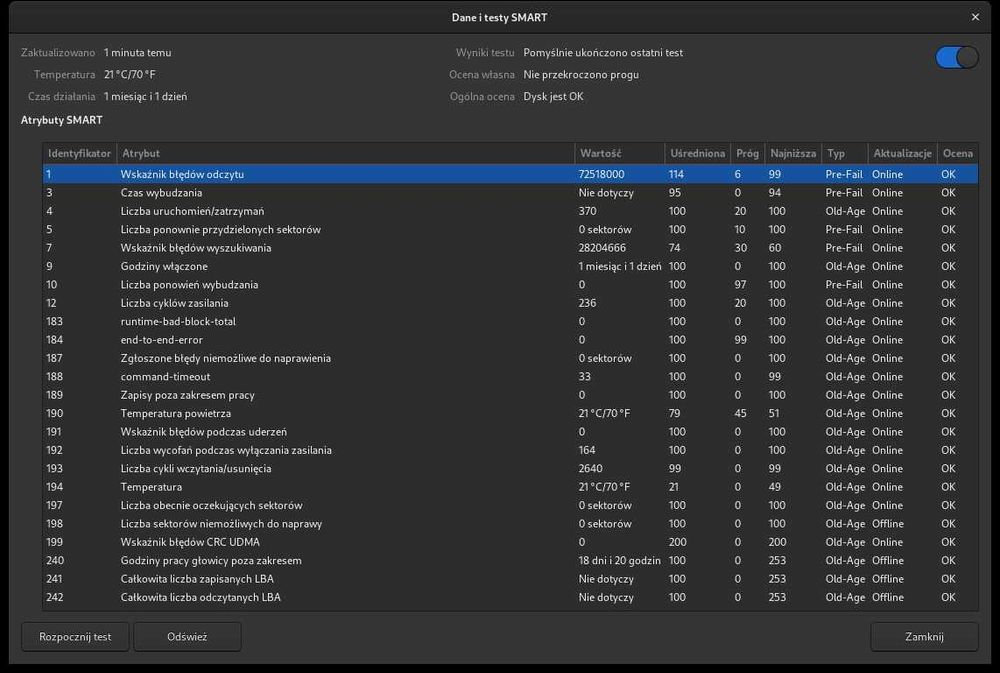The height and width of the screenshot is (673, 1000).
Task: Select row Liczba obecnie oczekujących sektorów
Action: pos(510,505)
